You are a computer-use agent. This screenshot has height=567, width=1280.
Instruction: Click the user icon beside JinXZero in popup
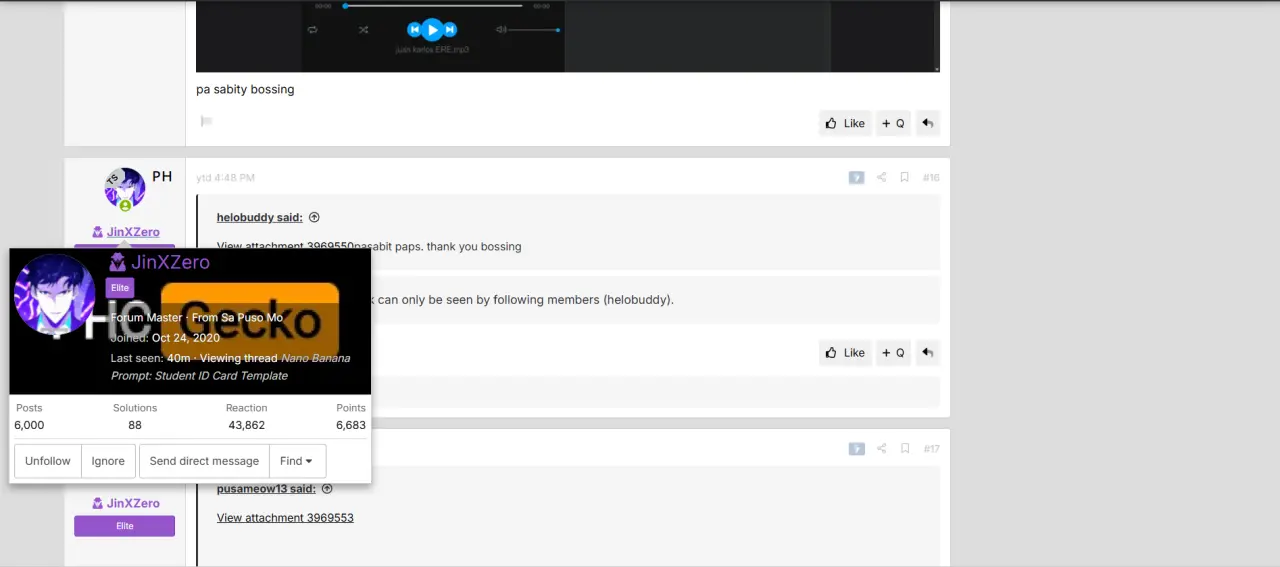(x=118, y=263)
